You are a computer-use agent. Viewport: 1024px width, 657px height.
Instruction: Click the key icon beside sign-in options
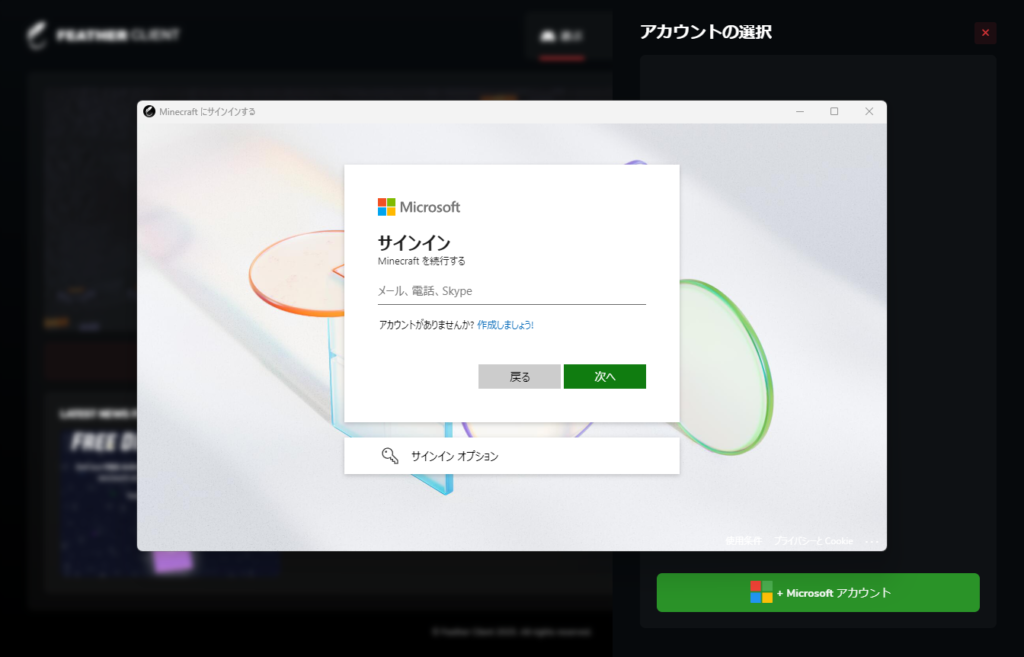(390, 456)
